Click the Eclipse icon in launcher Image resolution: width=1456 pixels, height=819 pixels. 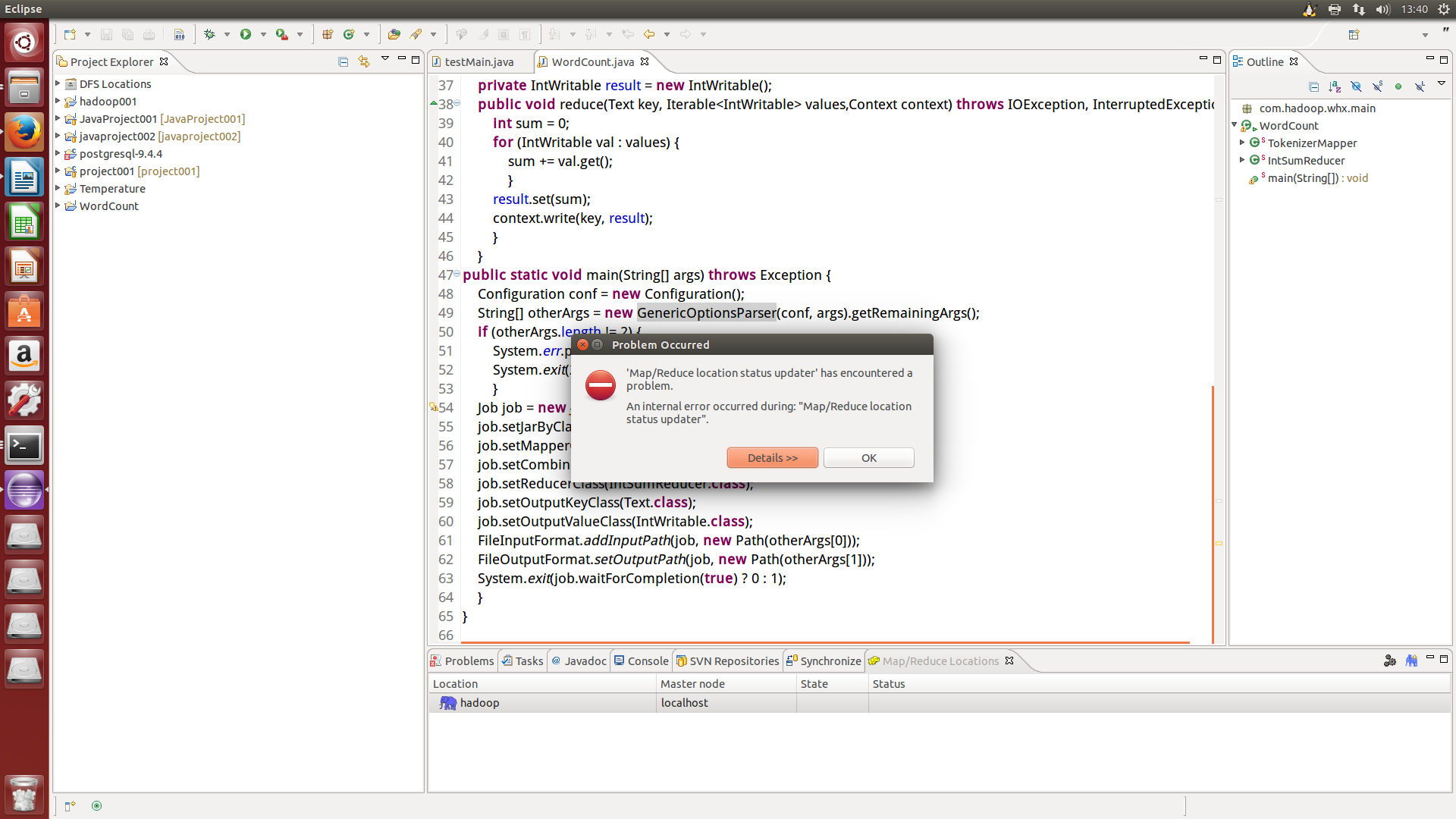point(24,491)
